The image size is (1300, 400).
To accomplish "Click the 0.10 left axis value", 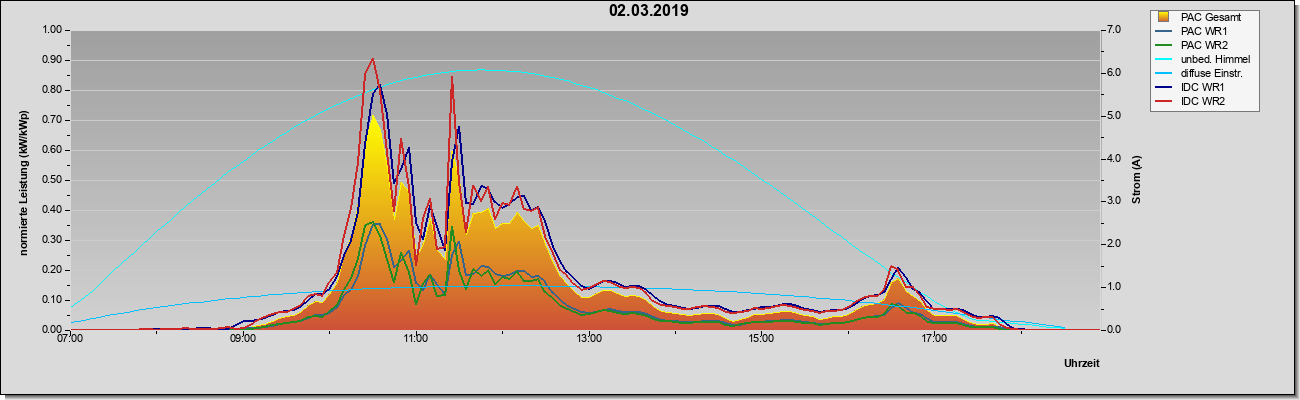I will coord(52,300).
